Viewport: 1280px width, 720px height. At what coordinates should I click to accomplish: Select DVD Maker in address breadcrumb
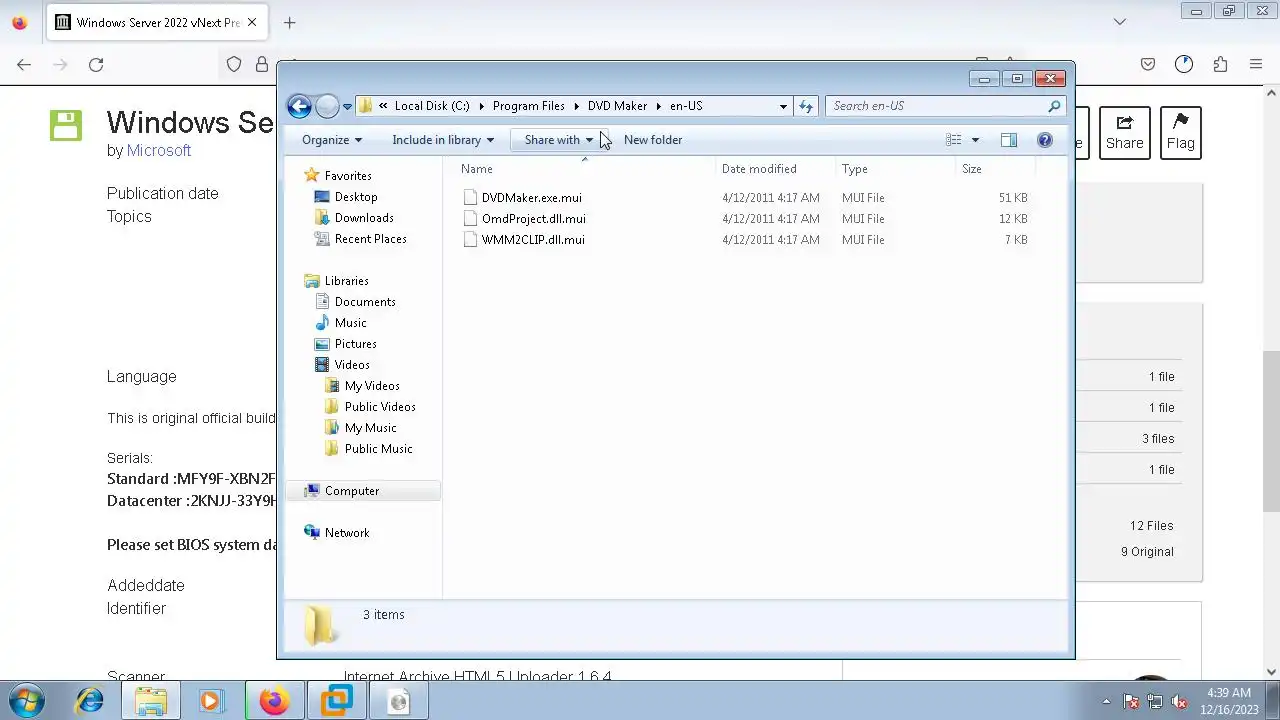click(617, 106)
